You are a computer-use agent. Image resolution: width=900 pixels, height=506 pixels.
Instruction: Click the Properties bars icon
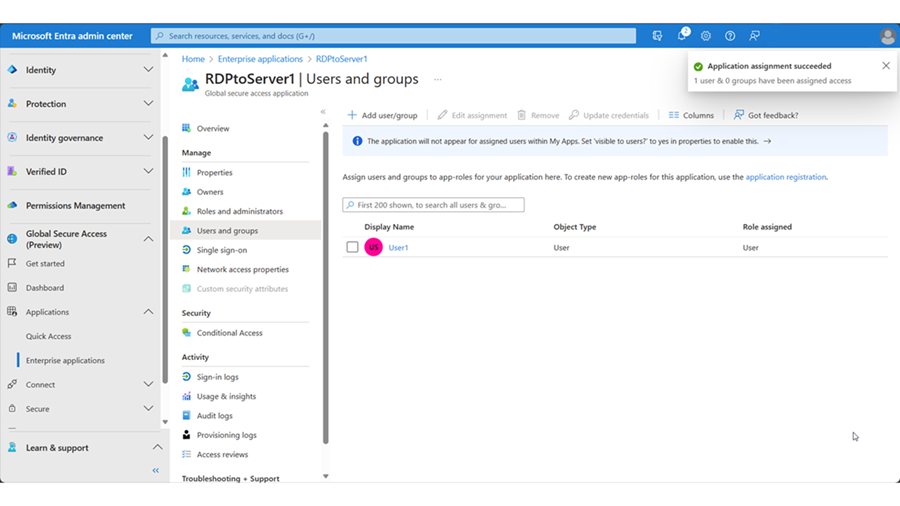tap(186, 172)
